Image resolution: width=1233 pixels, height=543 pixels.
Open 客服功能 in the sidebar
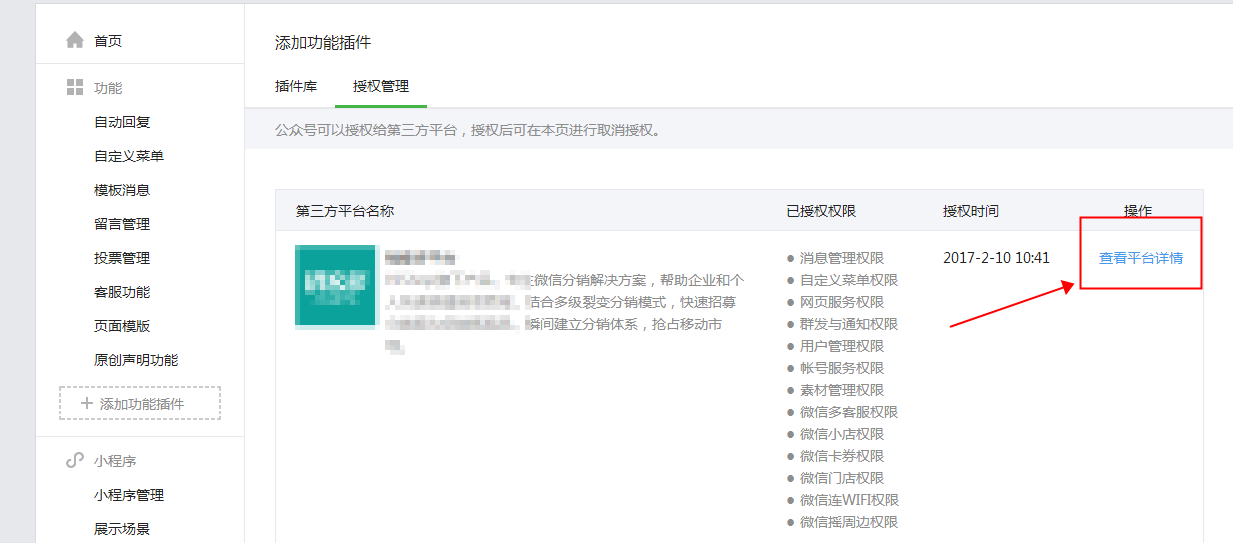(122, 292)
